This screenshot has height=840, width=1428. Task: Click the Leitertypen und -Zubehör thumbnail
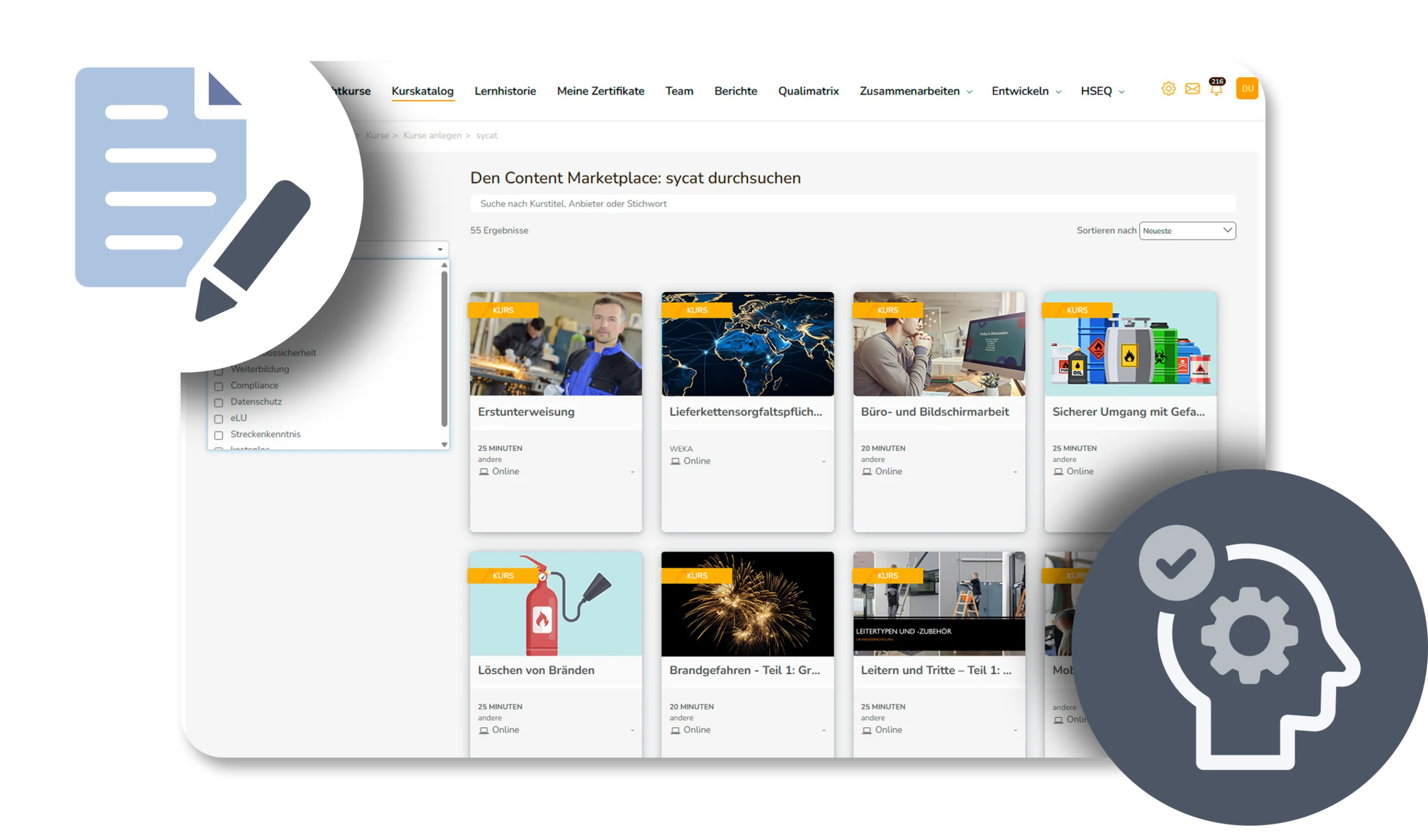[x=939, y=604]
